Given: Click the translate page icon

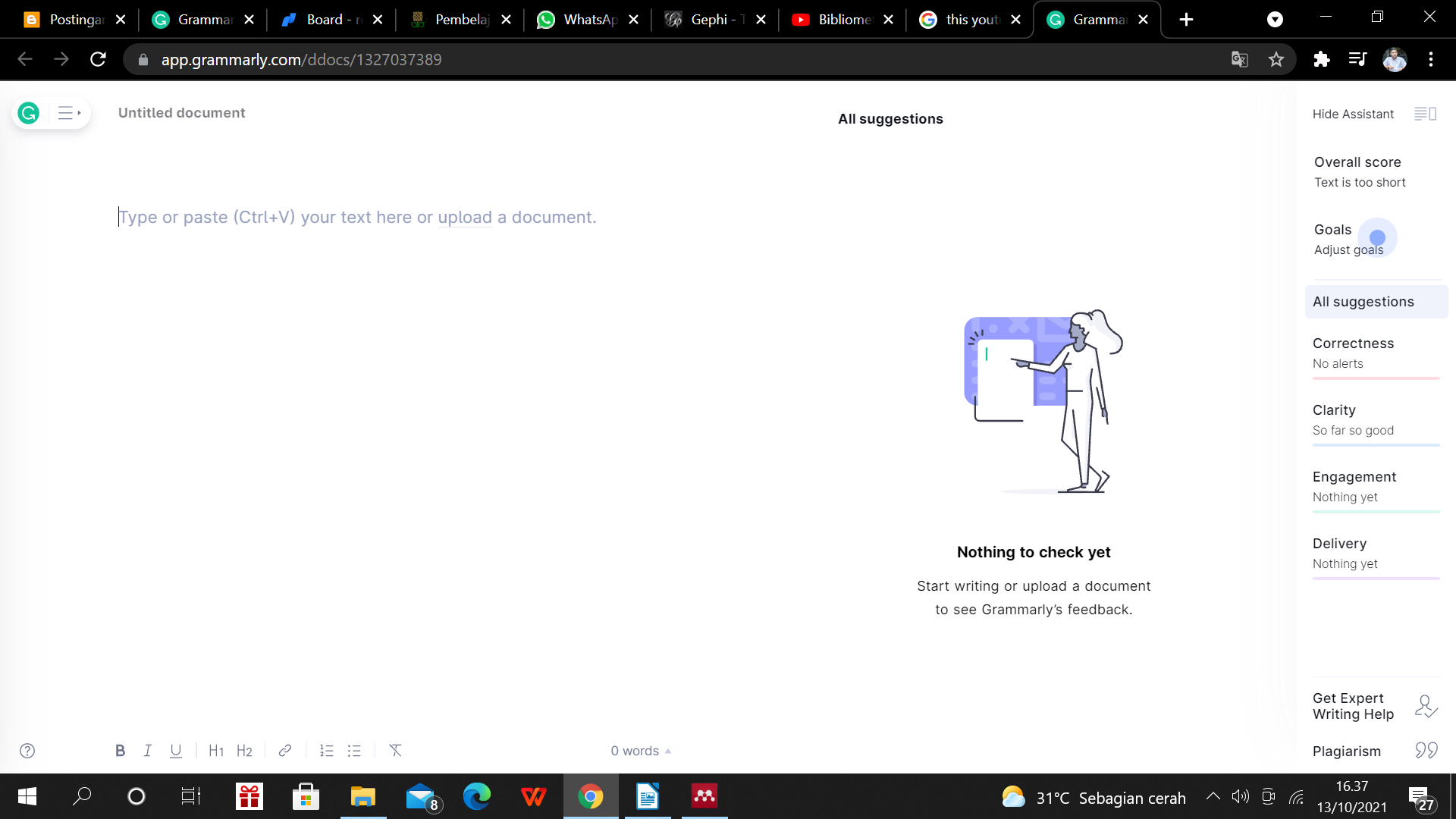Looking at the screenshot, I should pyautogui.click(x=1240, y=59).
